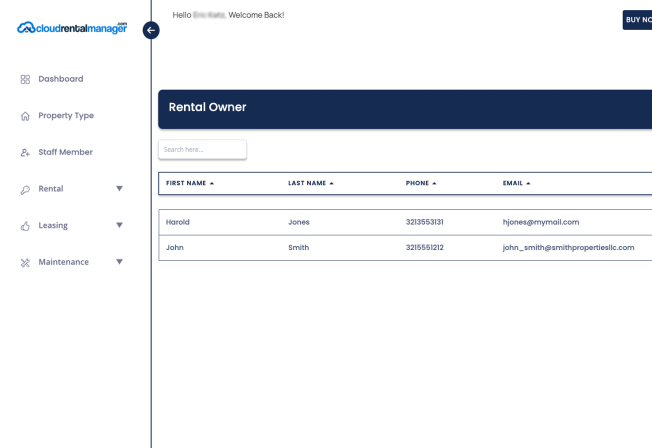Click the Cloud Rental Manager logo
Screen dimensions: 652x448
72,28
